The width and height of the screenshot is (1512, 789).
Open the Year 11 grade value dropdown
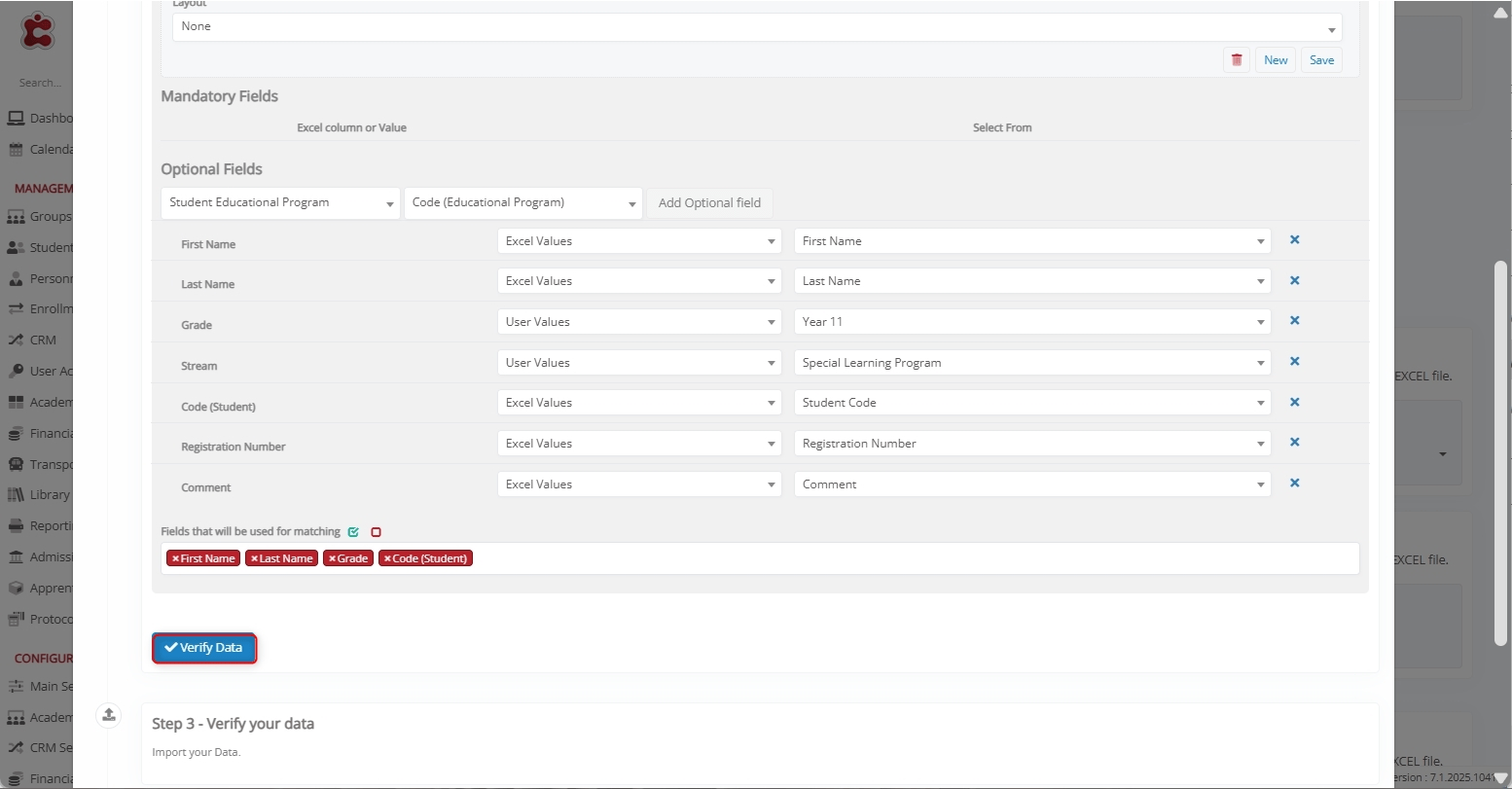coord(1031,322)
